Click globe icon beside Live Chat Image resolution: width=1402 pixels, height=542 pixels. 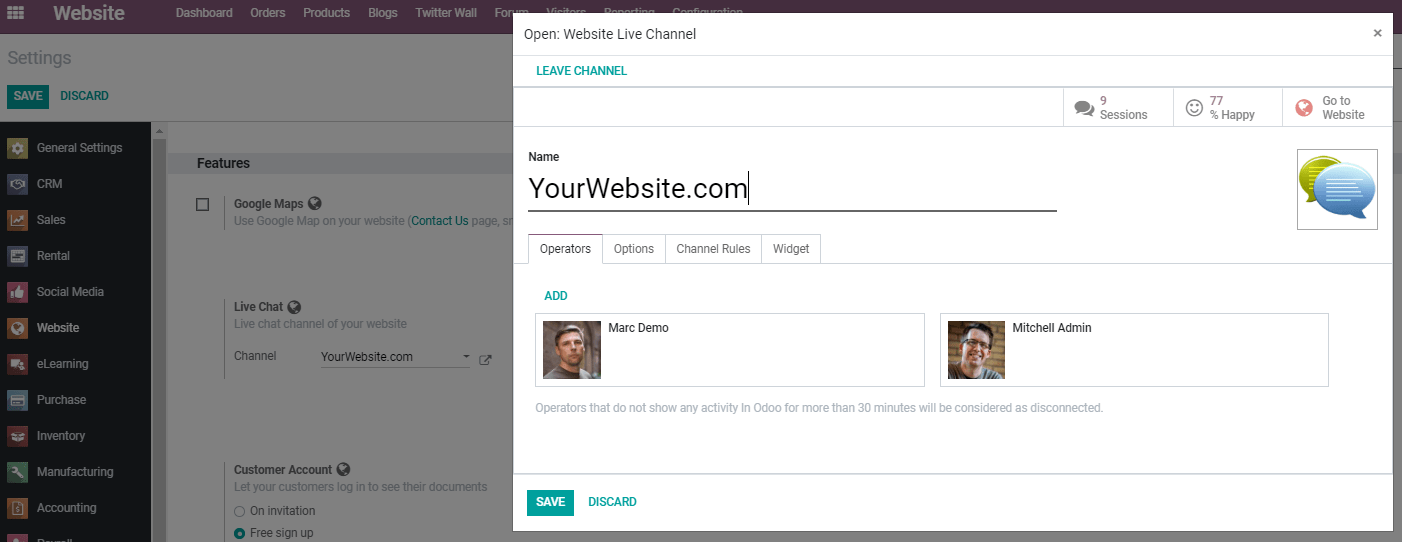(294, 307)
